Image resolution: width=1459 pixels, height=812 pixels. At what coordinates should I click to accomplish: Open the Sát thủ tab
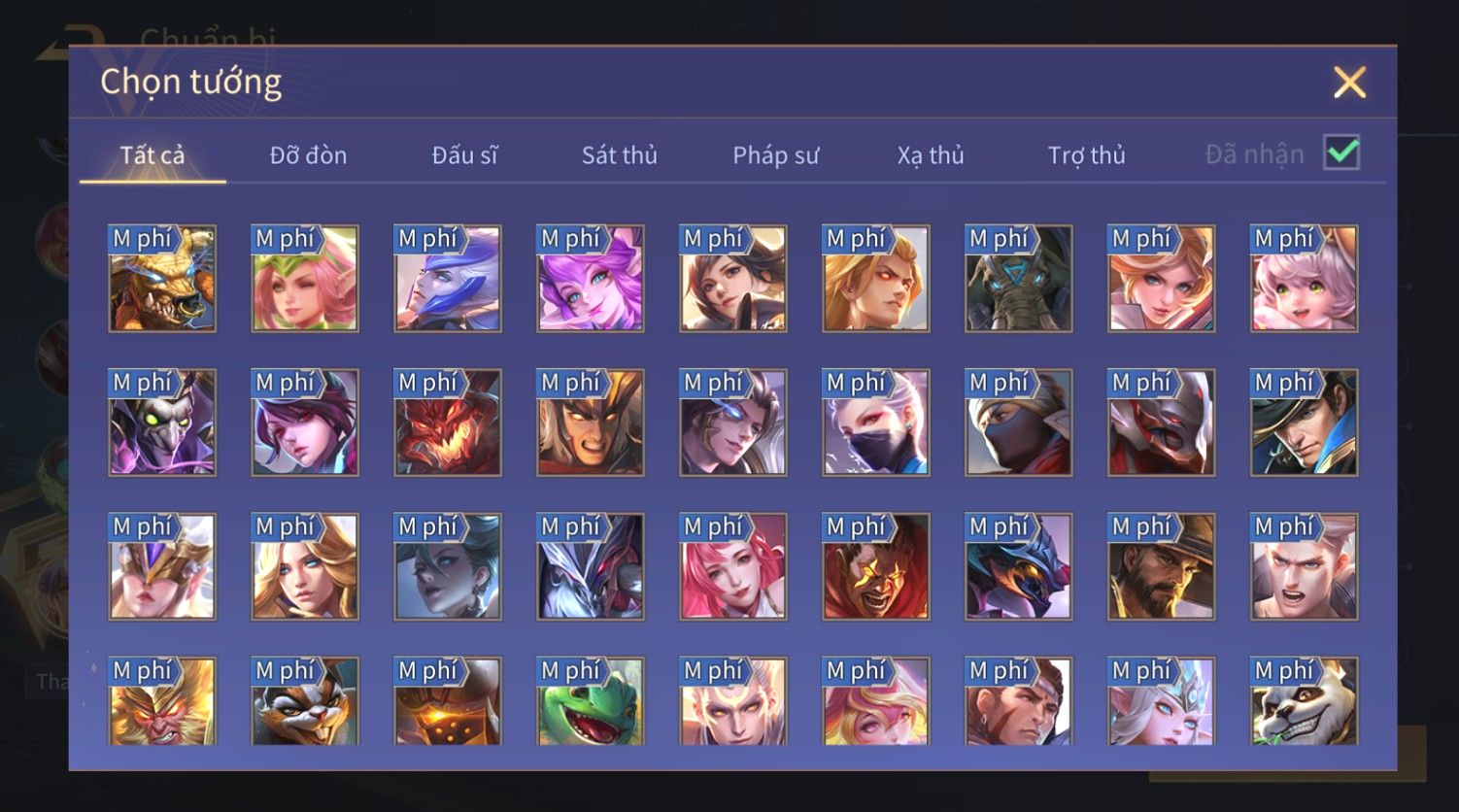[619, 155]
